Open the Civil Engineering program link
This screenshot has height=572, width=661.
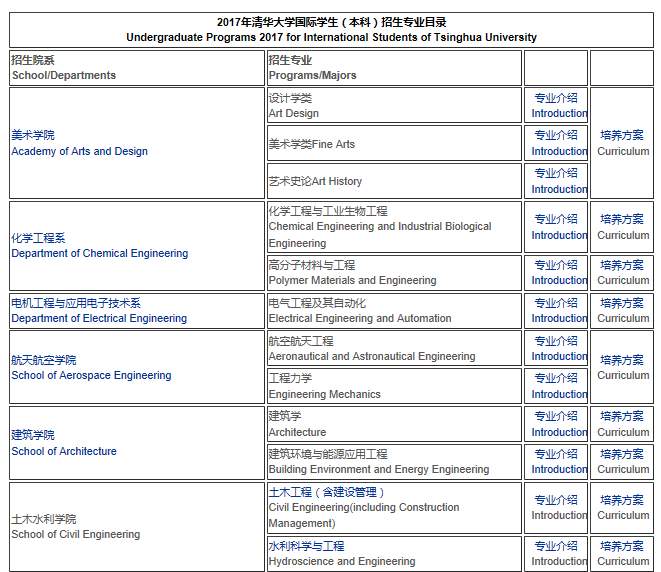pyautogui.click(x=327, y=492)
